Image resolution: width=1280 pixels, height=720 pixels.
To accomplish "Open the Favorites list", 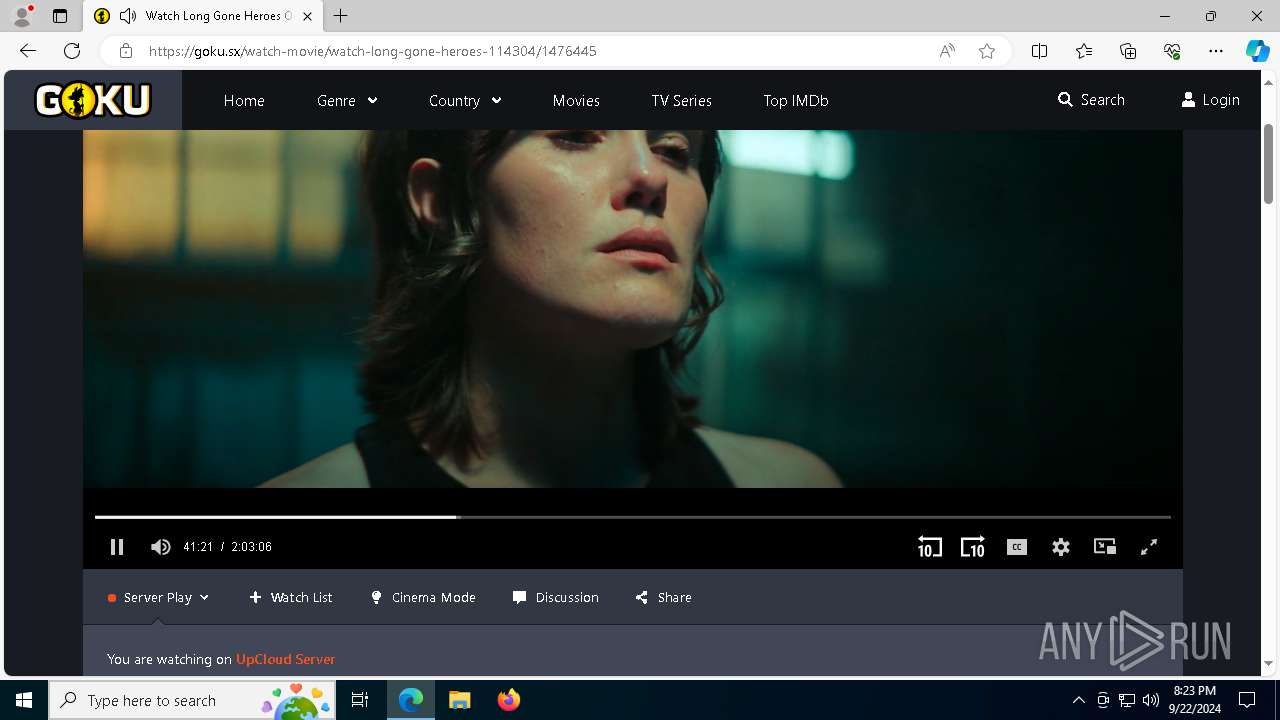I will (x=1084, y=51).
